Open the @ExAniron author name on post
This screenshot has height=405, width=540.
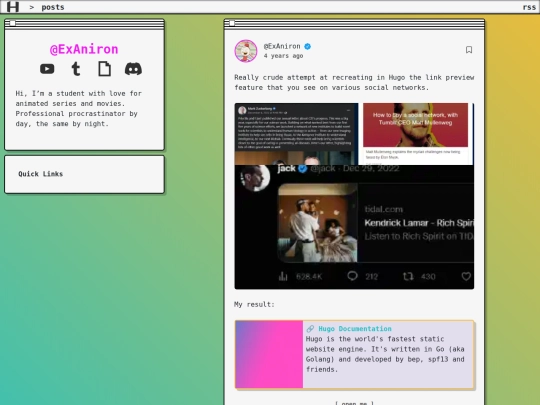[282, 46]
